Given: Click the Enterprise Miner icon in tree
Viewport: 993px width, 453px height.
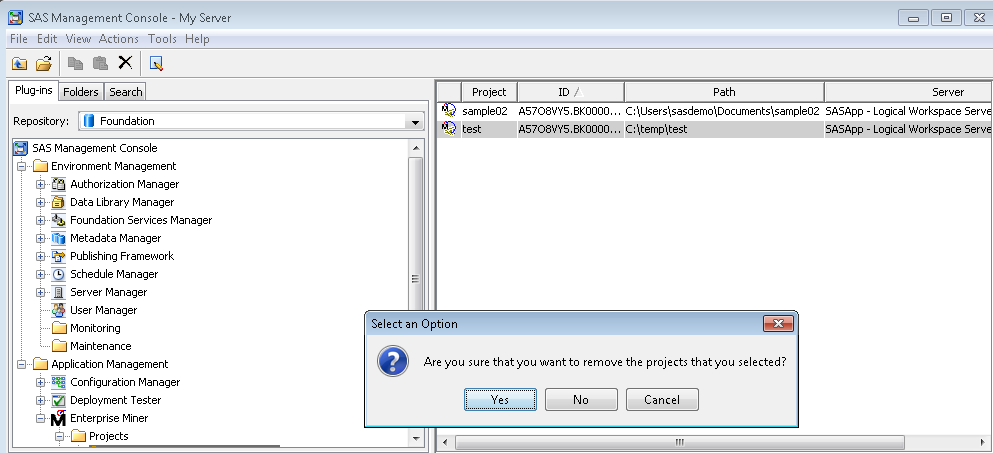Looking at the screenshot, I should [59, 418].
